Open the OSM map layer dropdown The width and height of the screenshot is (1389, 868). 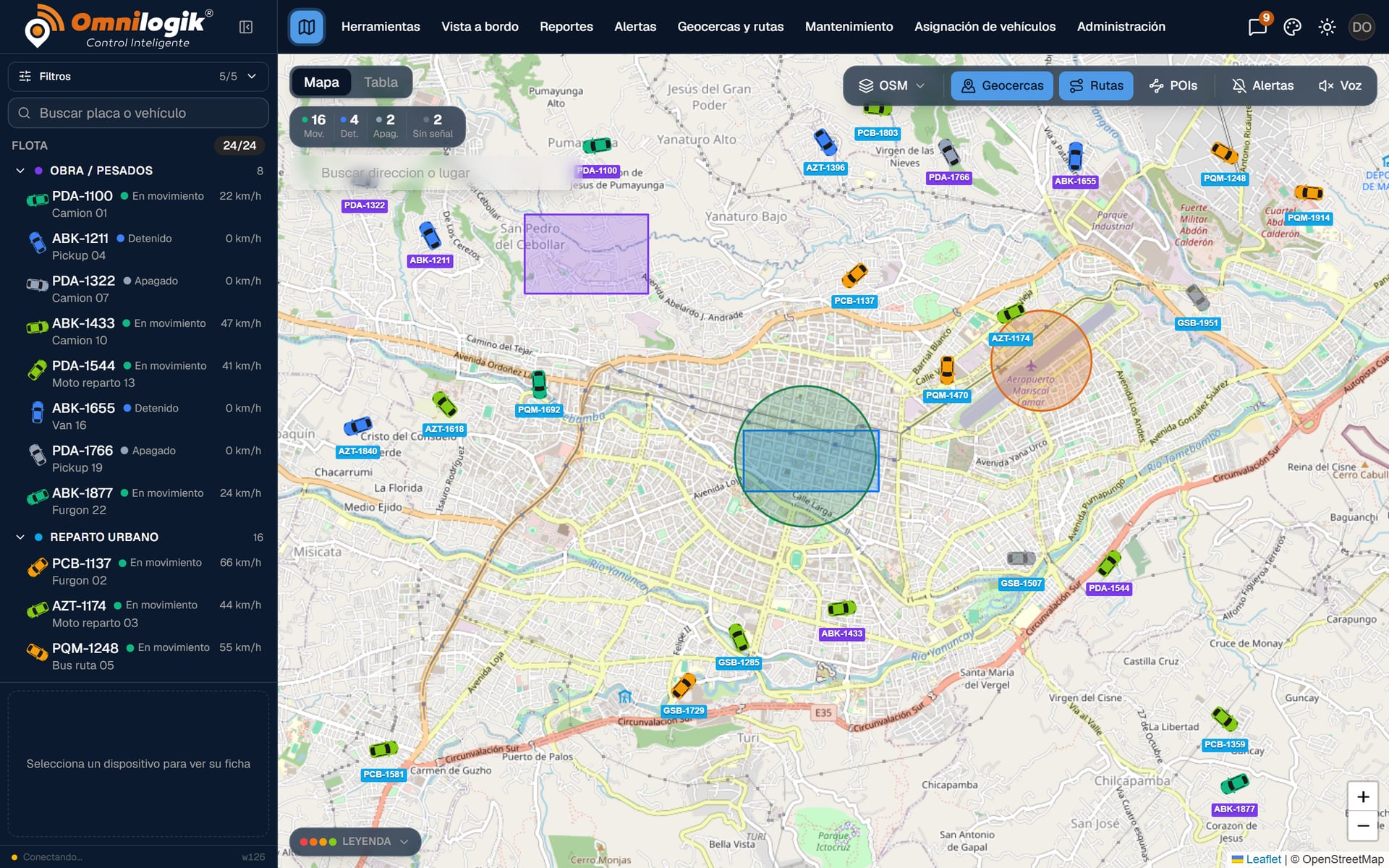(x=891, y=85)
